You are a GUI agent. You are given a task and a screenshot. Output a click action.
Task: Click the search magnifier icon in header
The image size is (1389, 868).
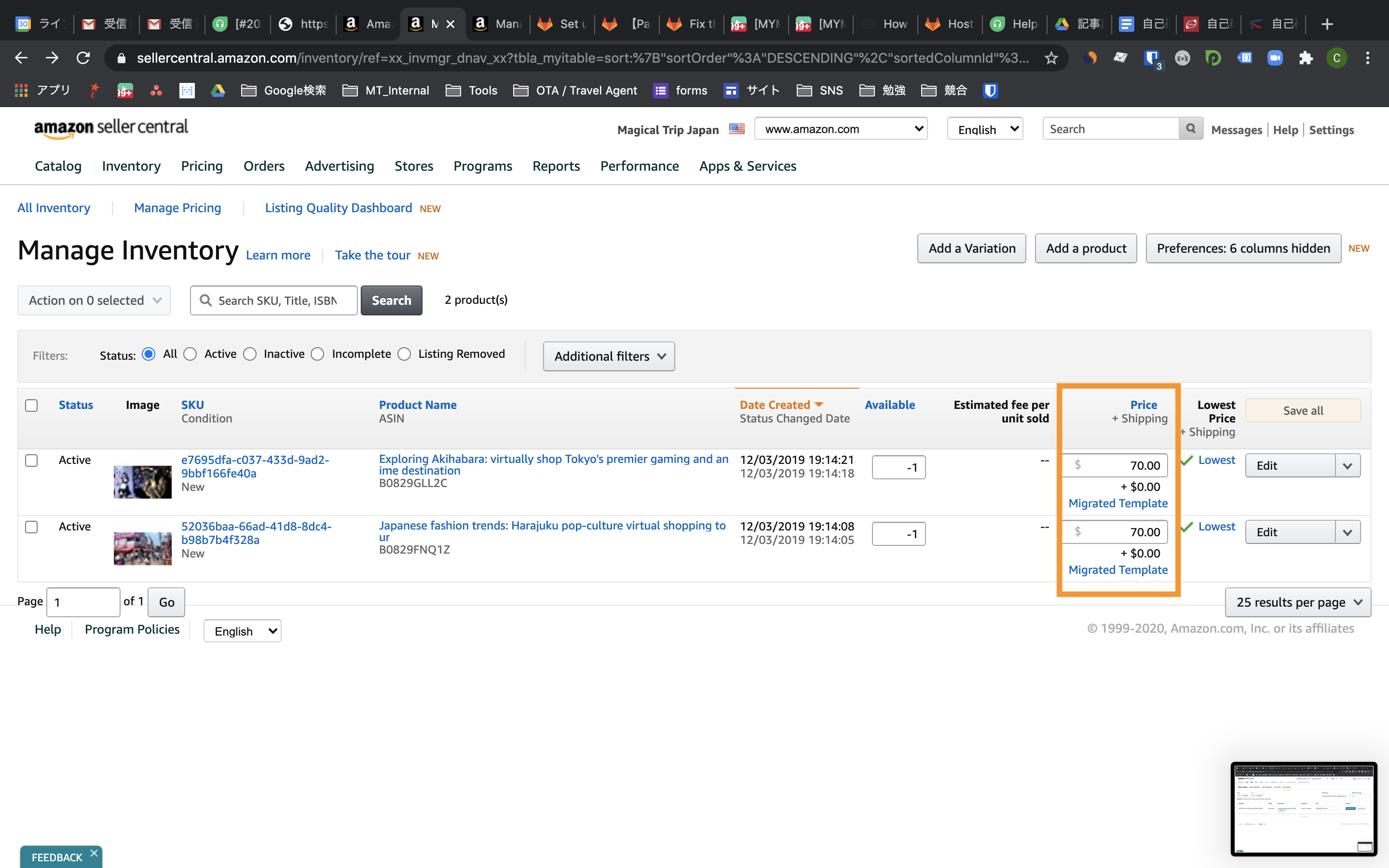point(1190,129)
